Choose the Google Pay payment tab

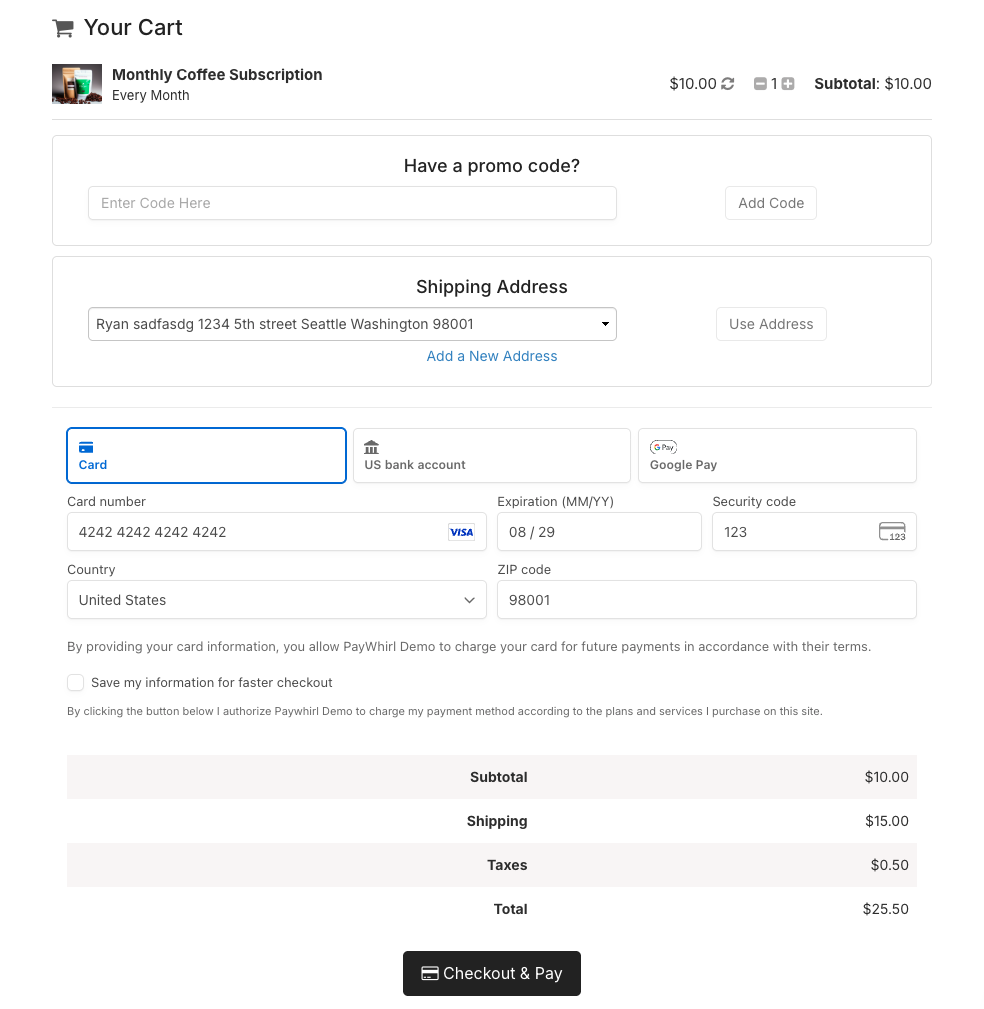777,456
